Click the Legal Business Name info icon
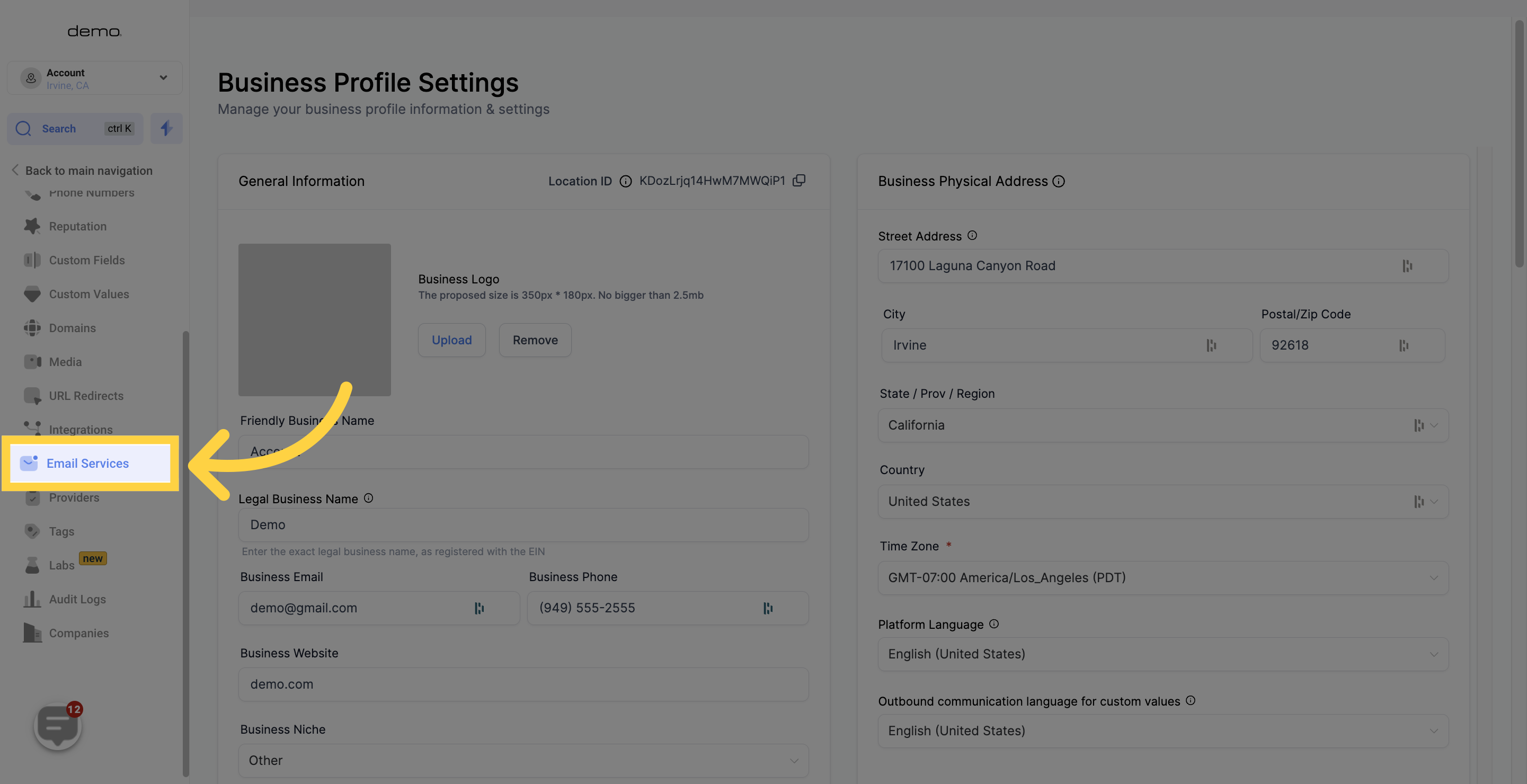Viewport: 1527px width, 784px height. pos(368,498)
